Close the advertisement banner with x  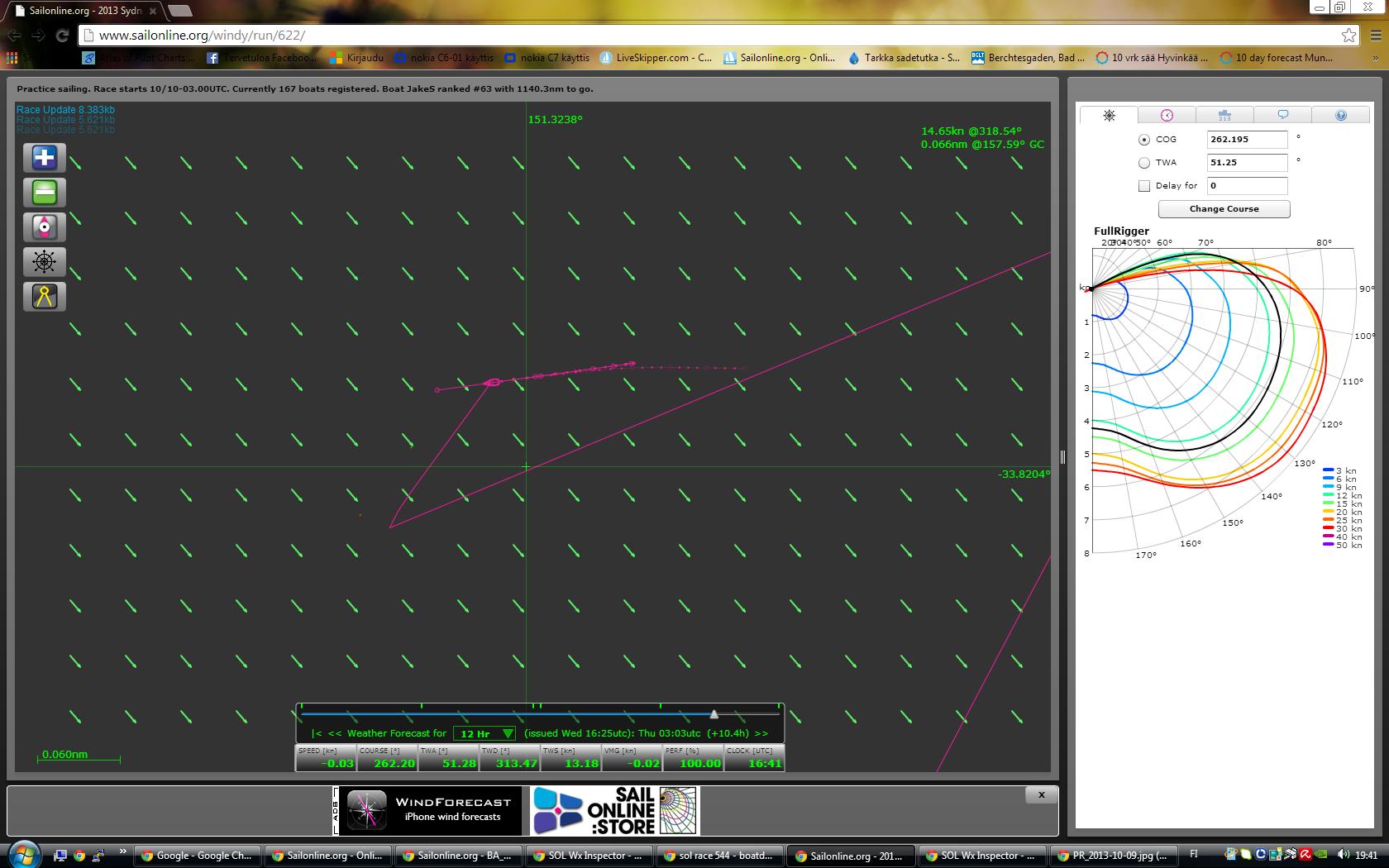click(1041, 794)
